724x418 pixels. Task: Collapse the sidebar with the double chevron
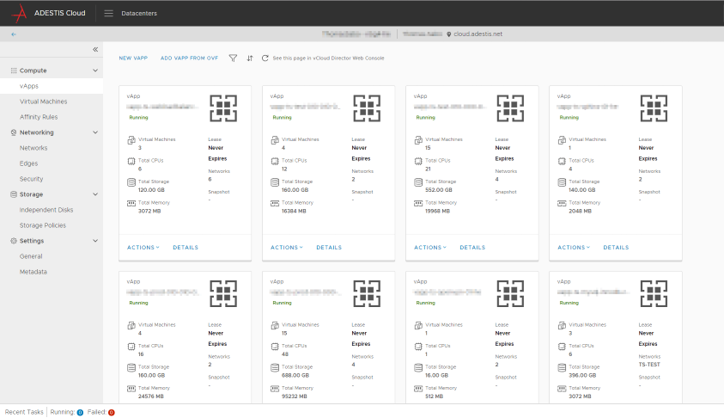[96, 49]
